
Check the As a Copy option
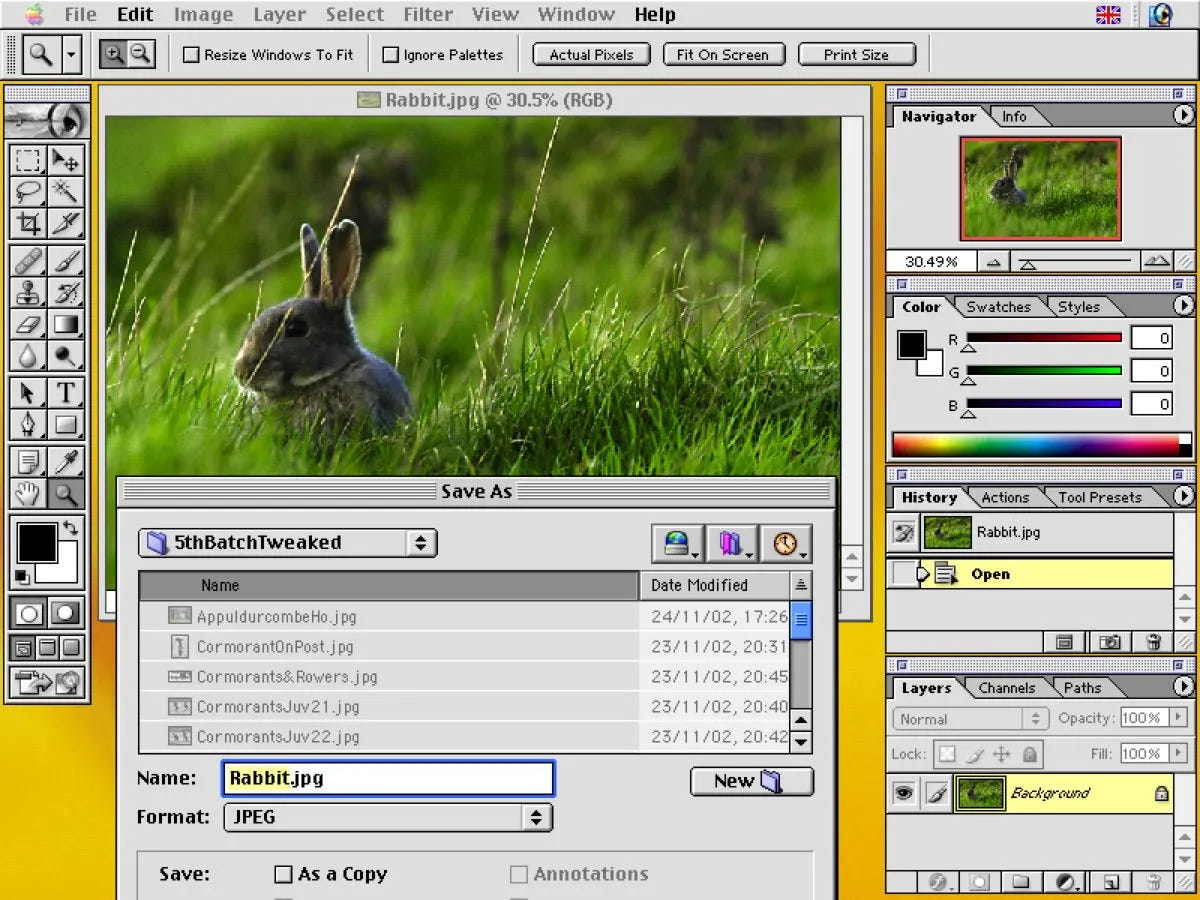283,874
